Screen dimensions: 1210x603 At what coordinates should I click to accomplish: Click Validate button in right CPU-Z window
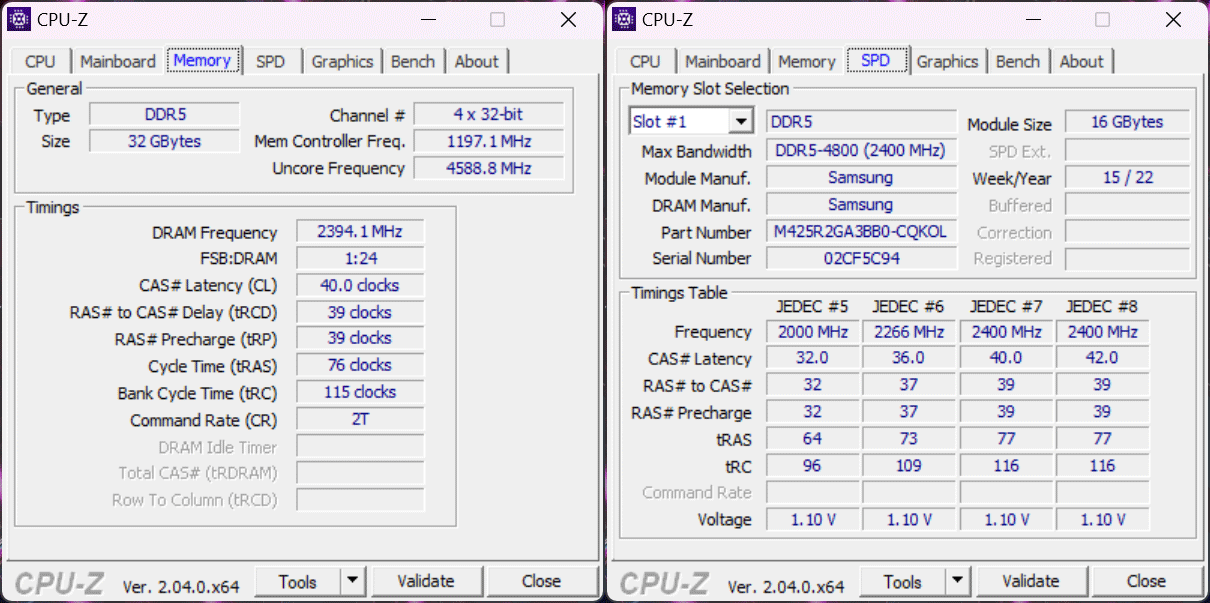[1031, 581]
